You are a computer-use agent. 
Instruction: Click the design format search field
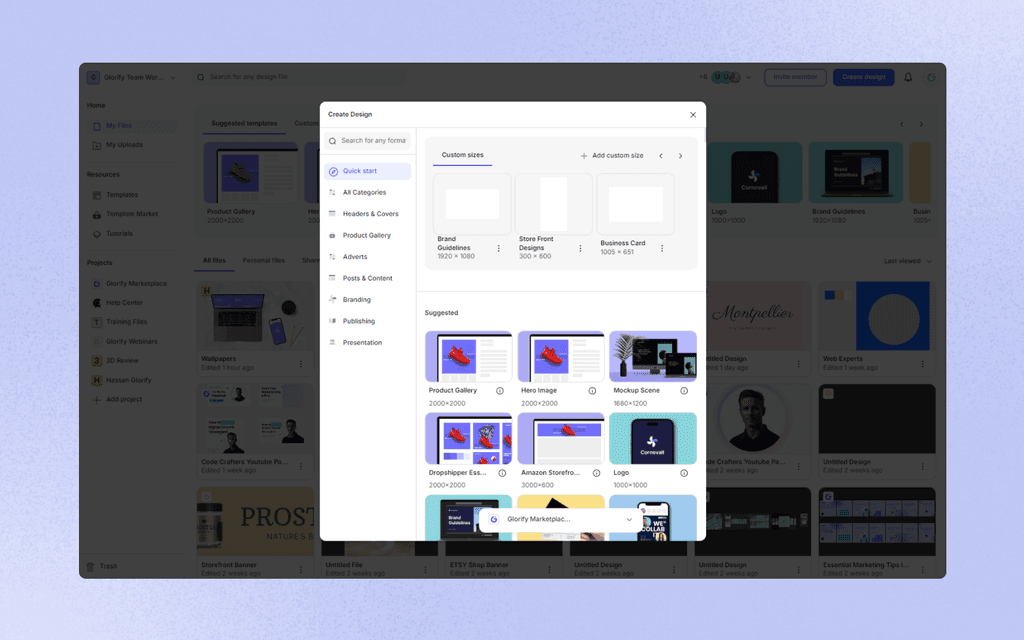click(x=370, y=141)
